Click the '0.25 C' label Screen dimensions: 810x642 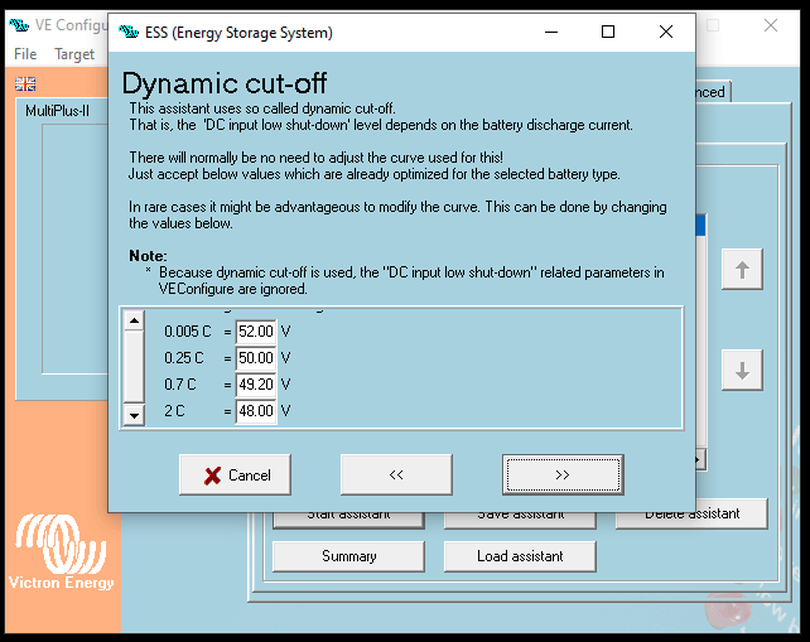[x=183, y=358]
